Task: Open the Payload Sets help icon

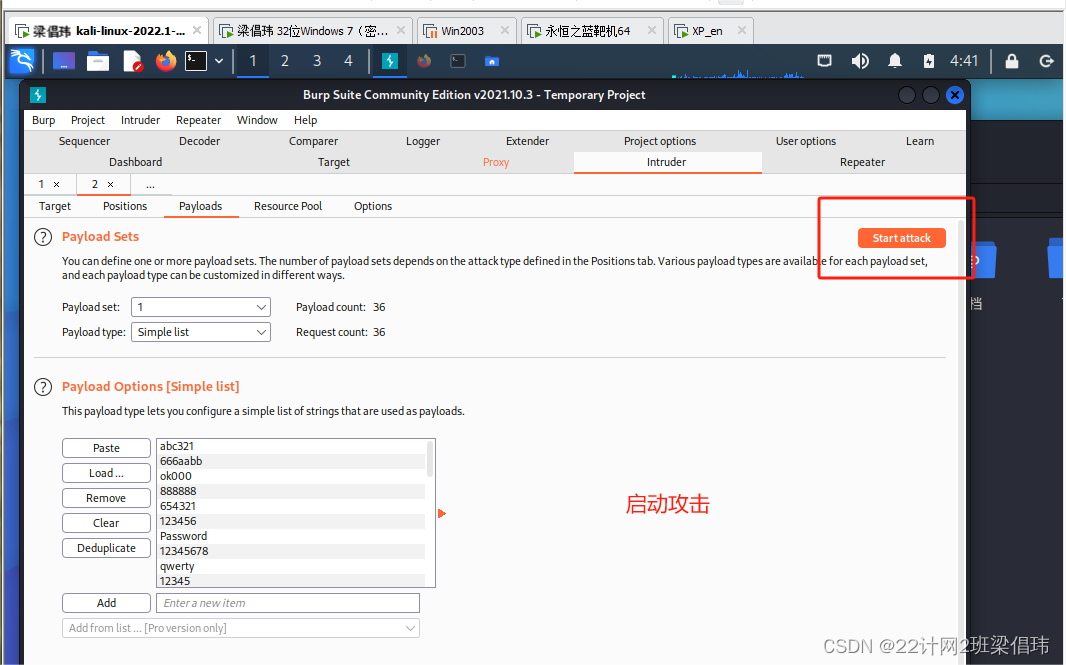Action: coord(43,237)
